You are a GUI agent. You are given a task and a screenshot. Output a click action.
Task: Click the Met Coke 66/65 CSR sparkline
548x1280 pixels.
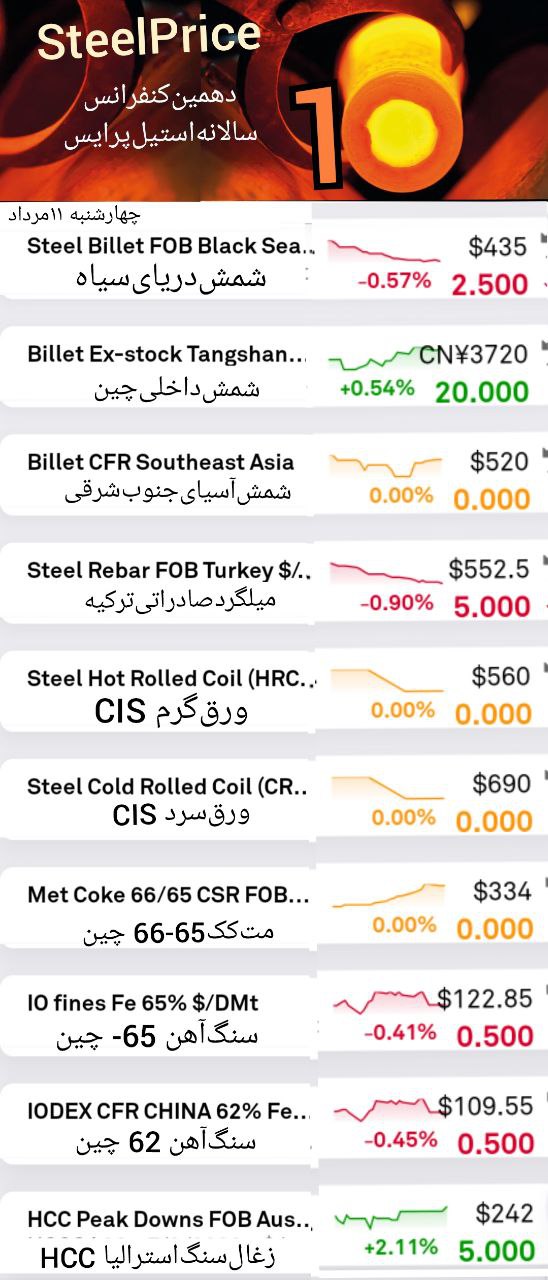[387, 895]
